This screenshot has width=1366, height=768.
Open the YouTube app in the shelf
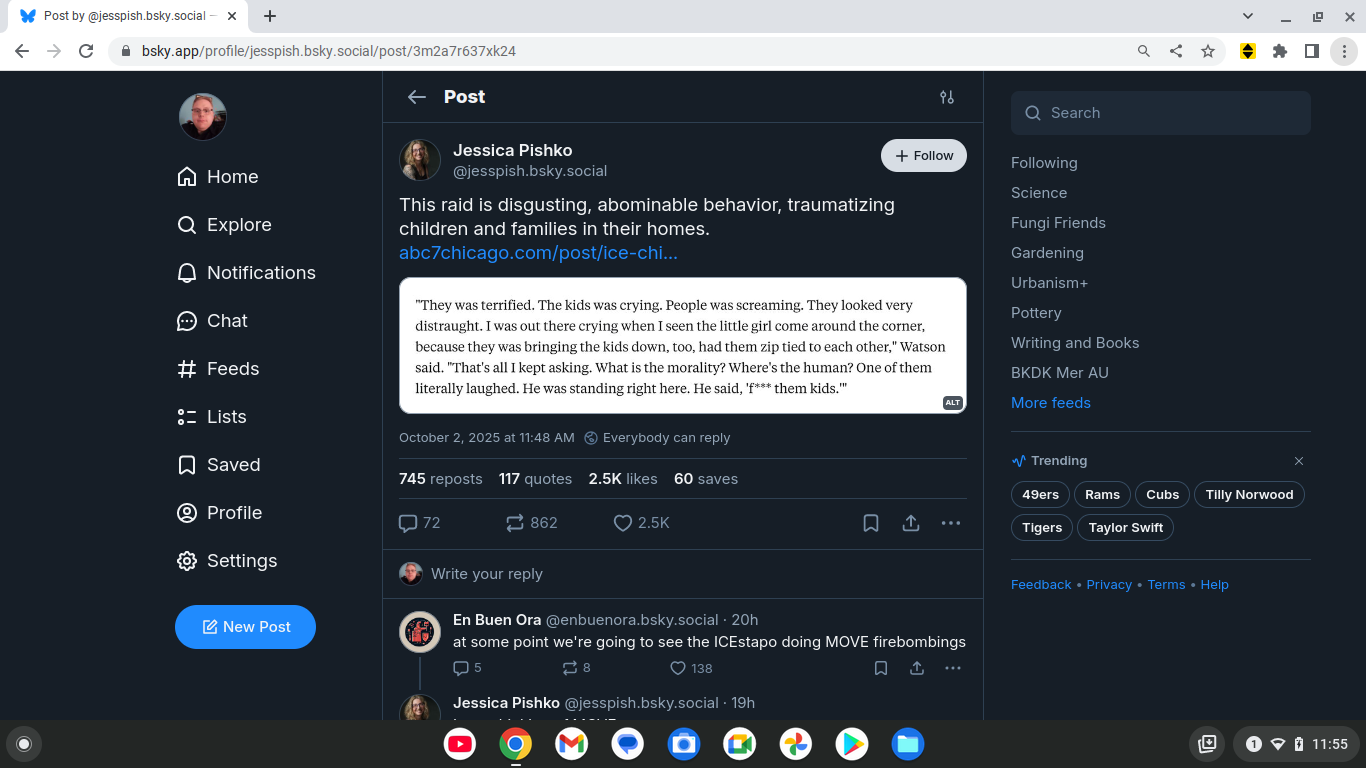460,744
